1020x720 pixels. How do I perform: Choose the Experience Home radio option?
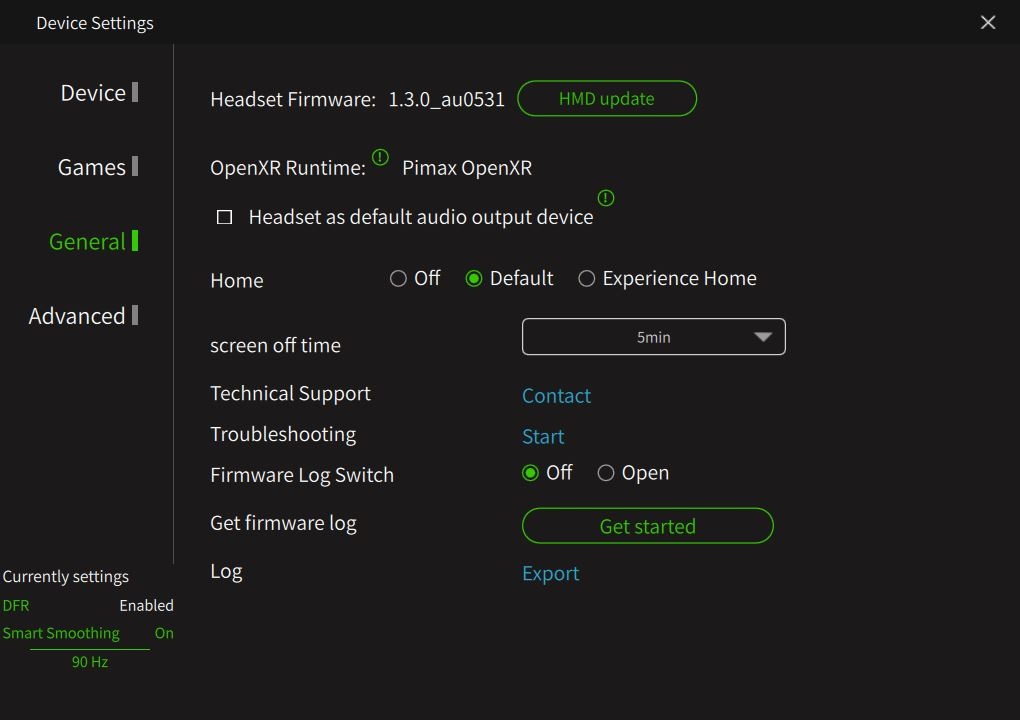(x=586, y=279)
